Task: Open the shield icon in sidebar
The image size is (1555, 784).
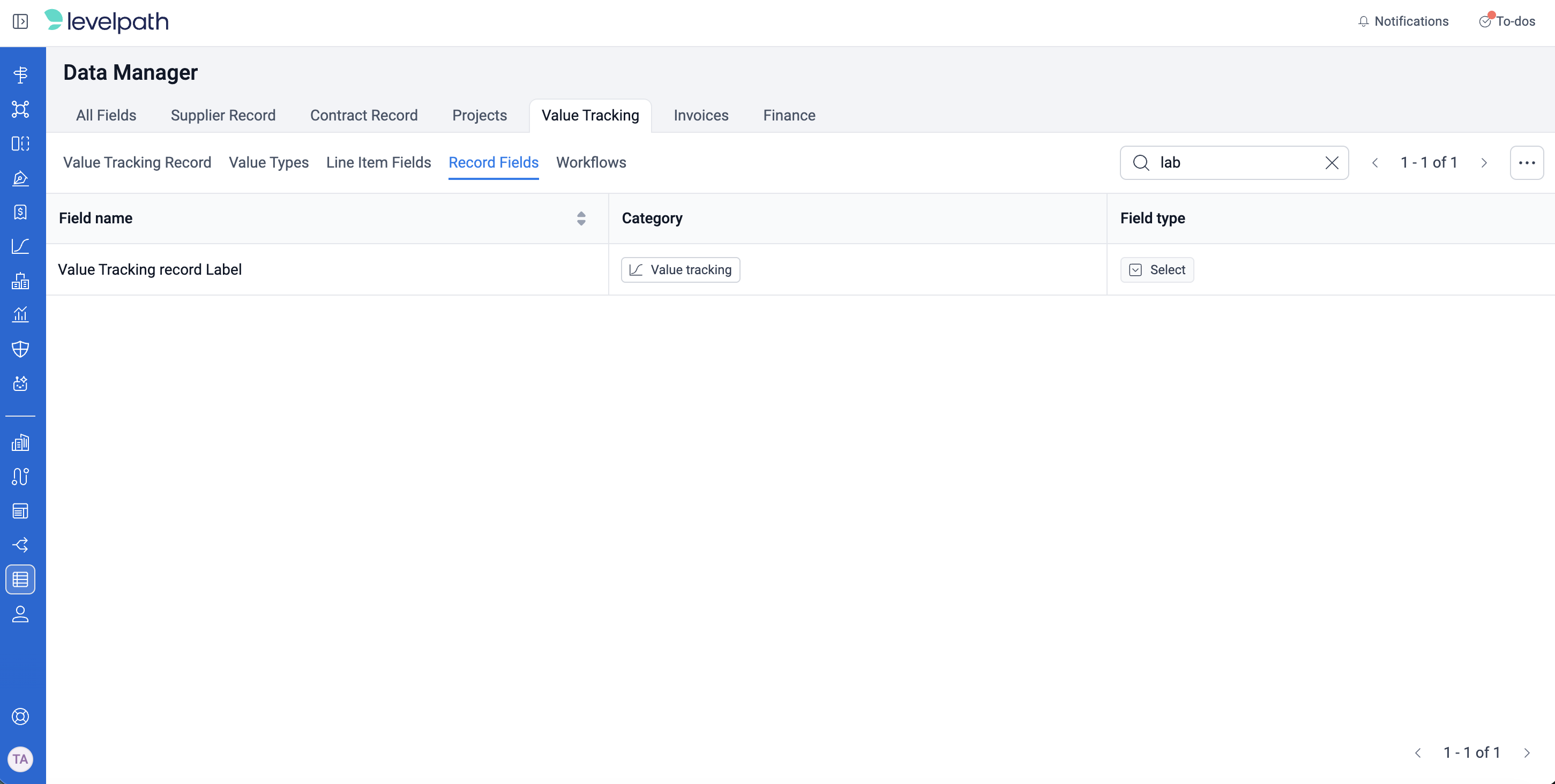Action: coord(20,349)
